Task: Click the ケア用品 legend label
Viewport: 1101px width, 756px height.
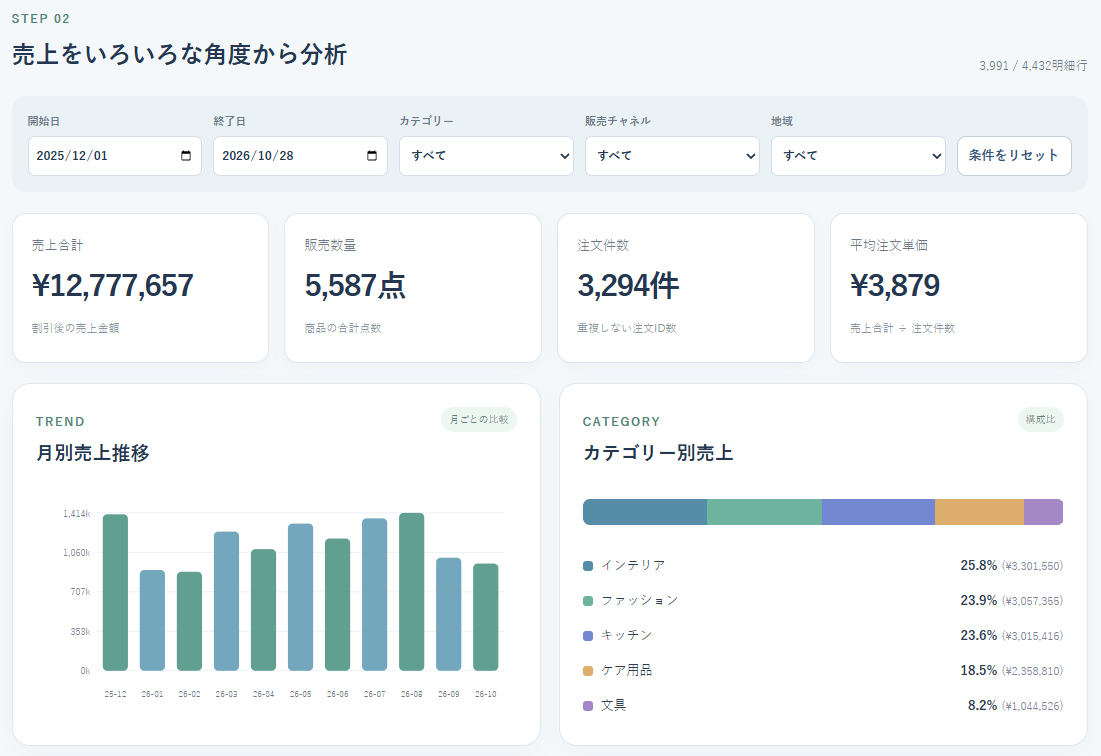Action: point(627,670)
